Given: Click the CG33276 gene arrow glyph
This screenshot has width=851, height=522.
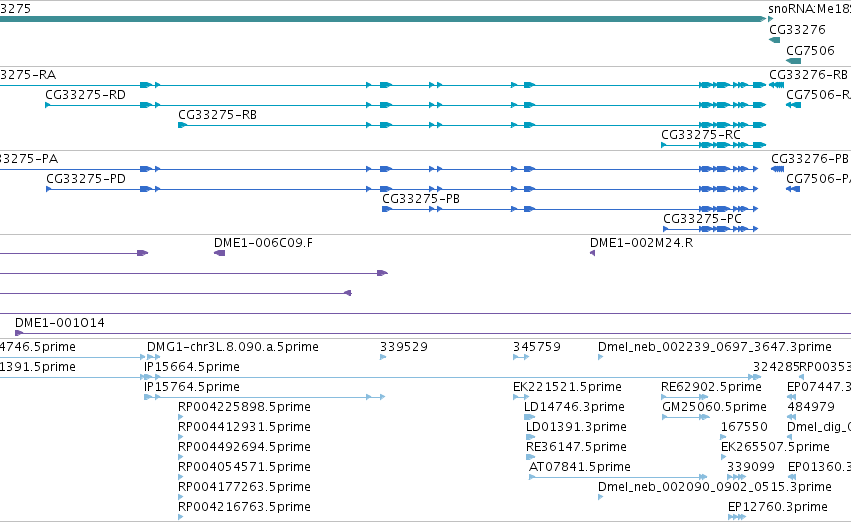Looking at the screenshot, I should [774, 40].
